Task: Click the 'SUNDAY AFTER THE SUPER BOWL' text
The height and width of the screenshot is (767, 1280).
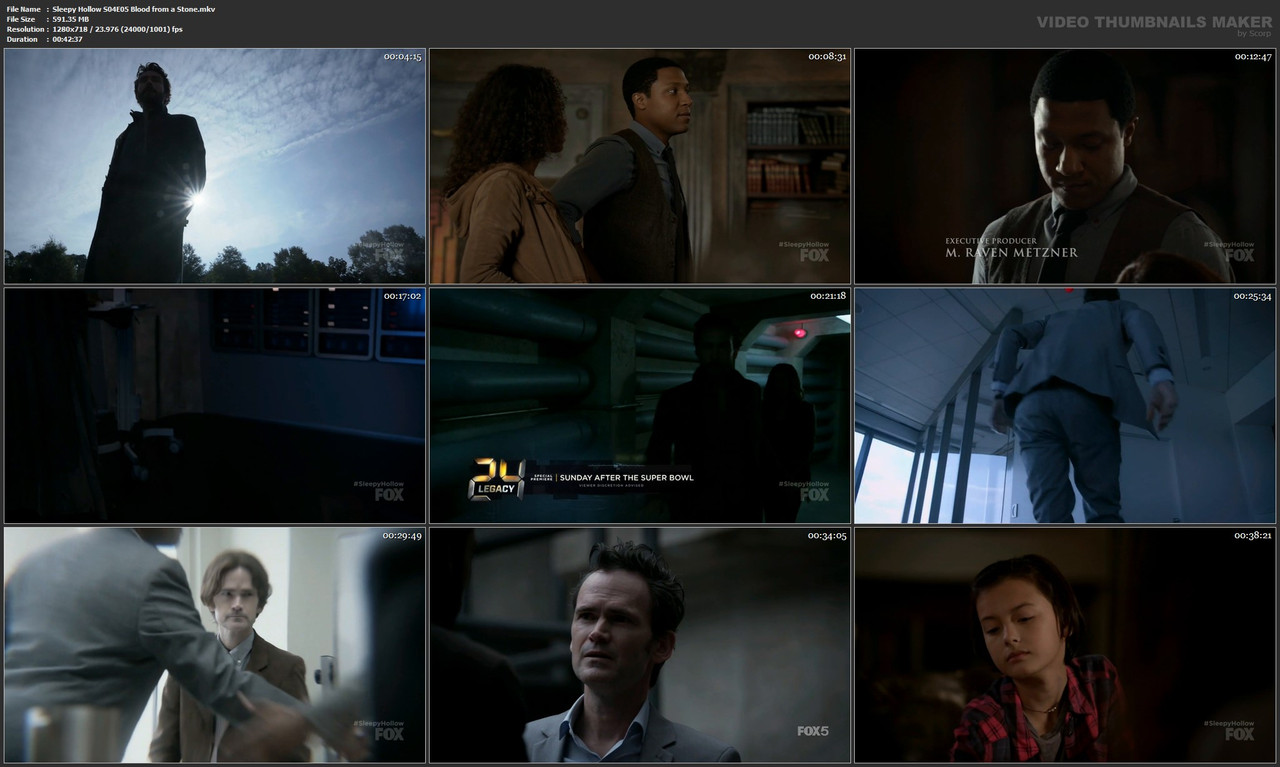Action: 626,477
